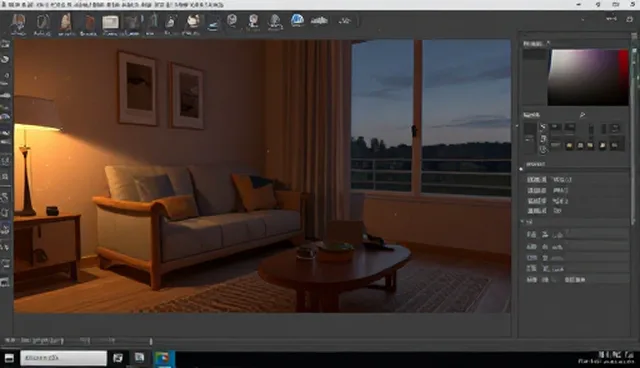Click the taskbar search box
Viewport: 640px width, 368px height.
(64, 358)
